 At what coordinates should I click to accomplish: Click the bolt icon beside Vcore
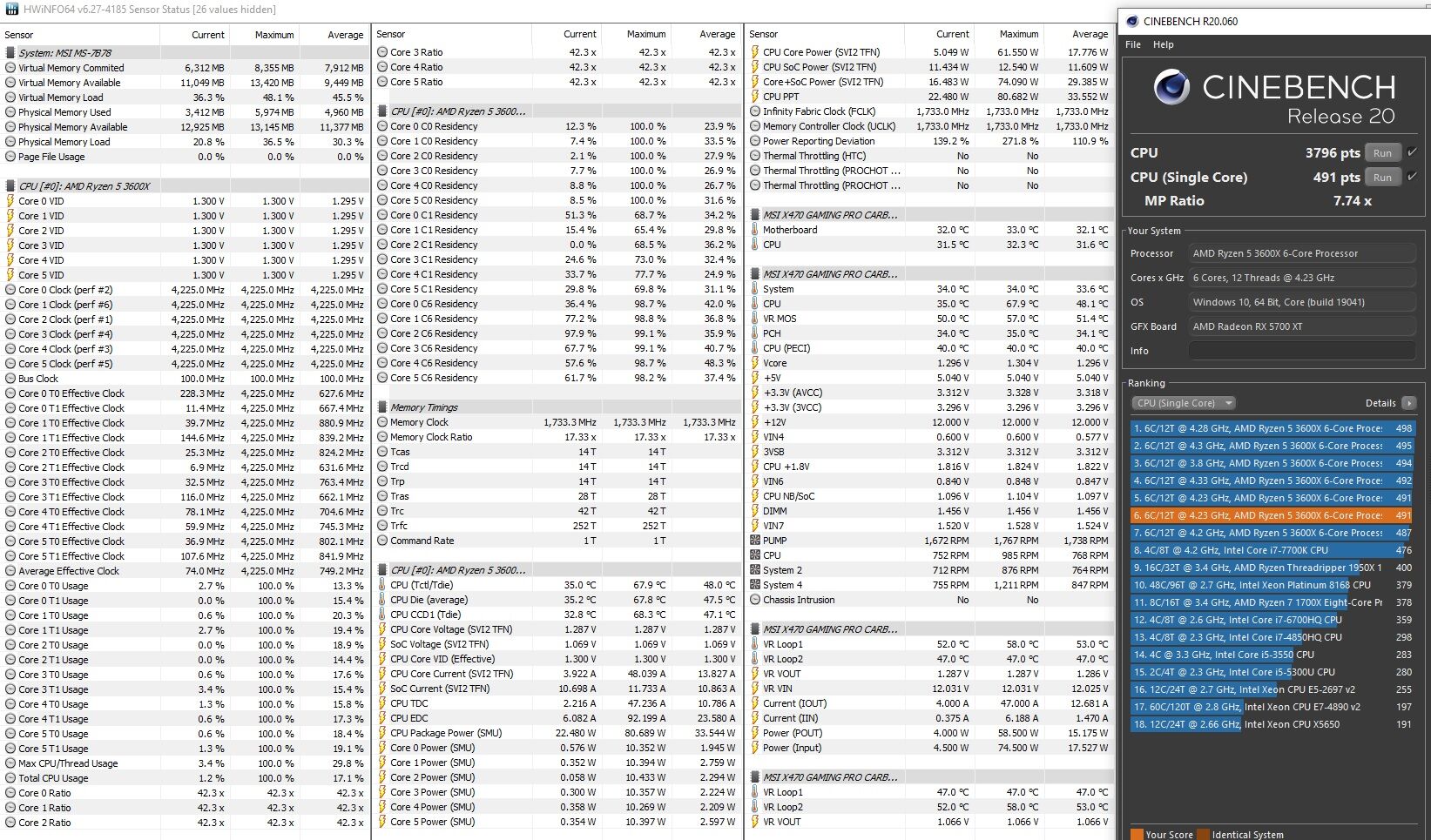click(x=755, y=363)
